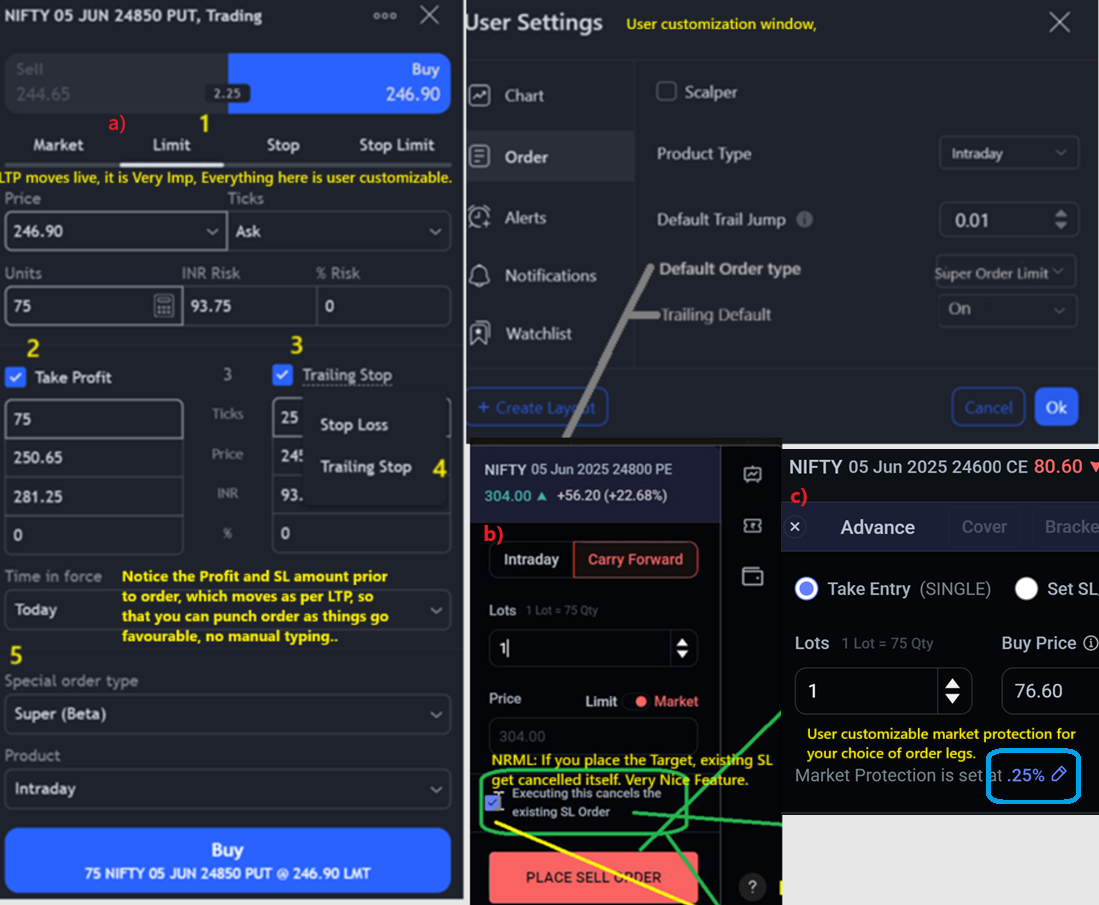1099x905 pixels.
Task: Click the info icon beside Default Trail Jump
Action: (x=805, y=219)
